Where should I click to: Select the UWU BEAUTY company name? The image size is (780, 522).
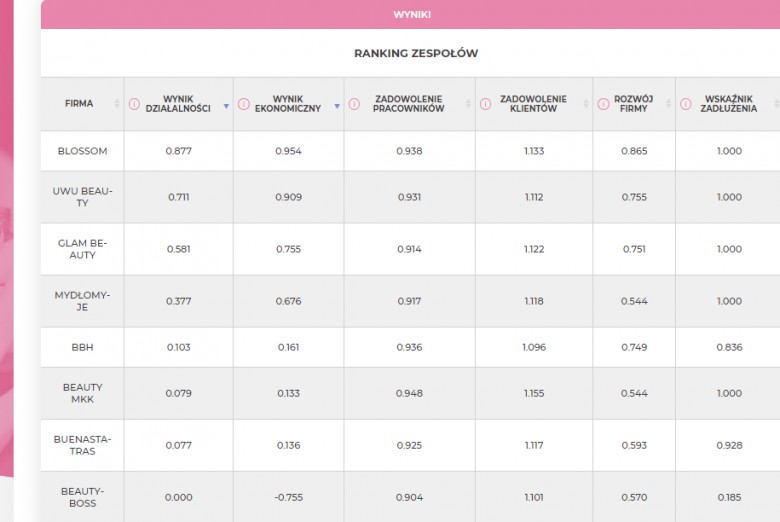83,197
